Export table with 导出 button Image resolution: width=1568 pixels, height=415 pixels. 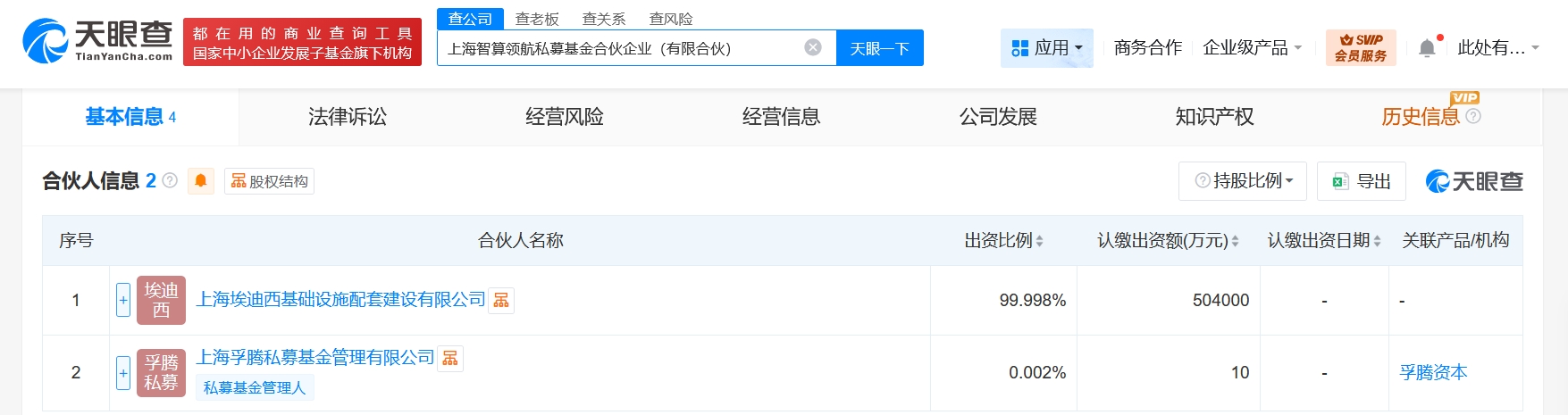tap(1362, 181)
